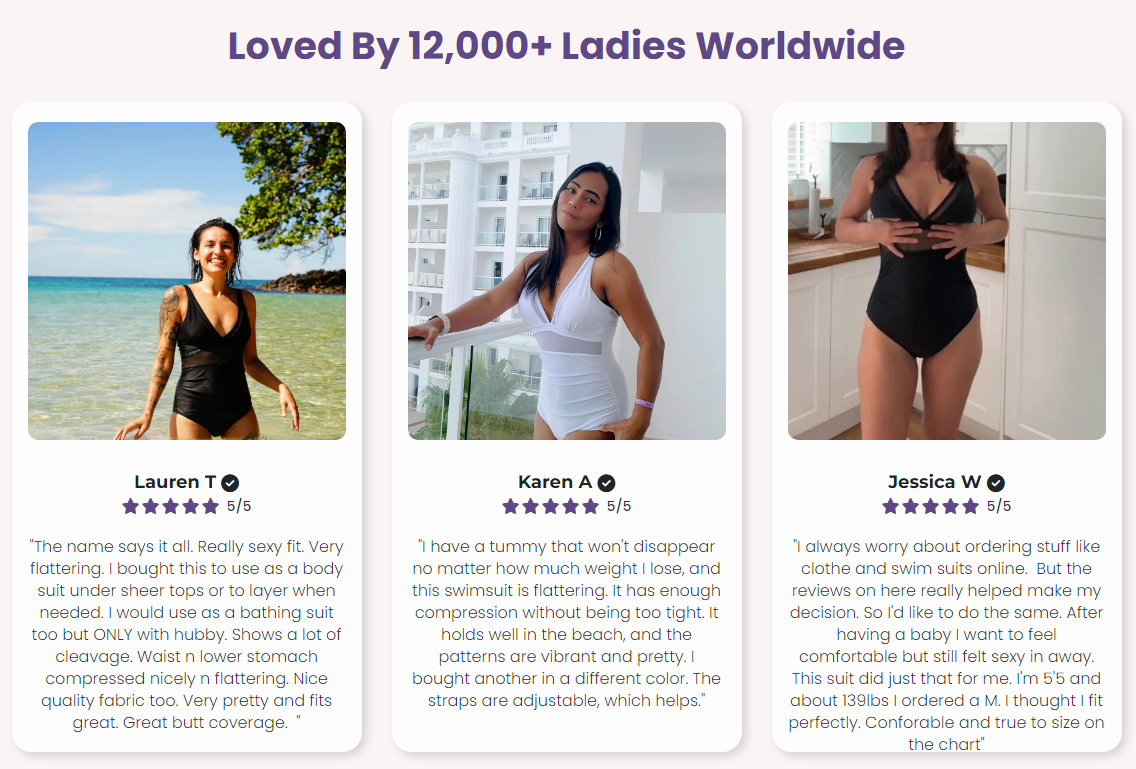Click the Lauren T reviewer name
Screen dimensions: 1136x769
pyautogui.click(x=175, y=482)
